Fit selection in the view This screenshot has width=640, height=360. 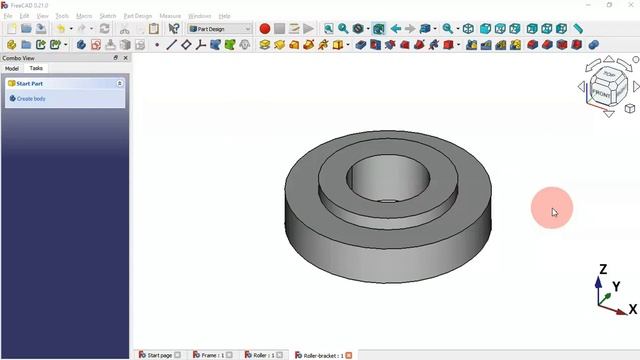[x=343, y=29]
